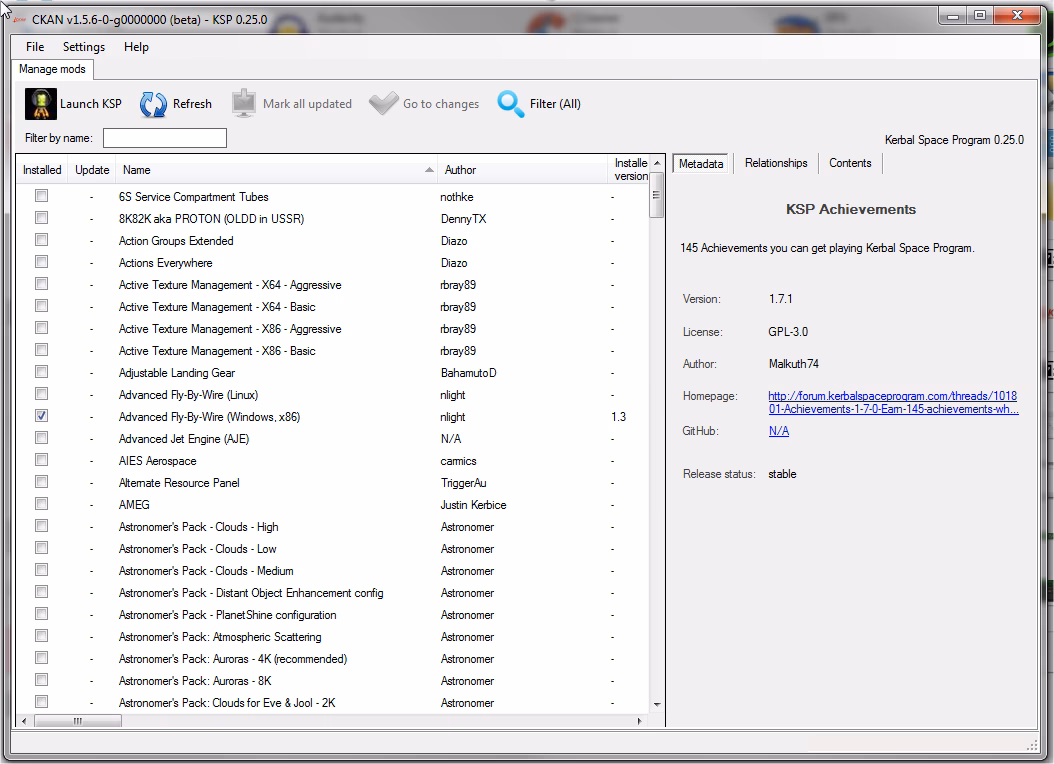This screenshot has width=1054, height=764.
Task: Select Astronomer's Pack - PlanetShine configuration row
Action: coord(333,615)
